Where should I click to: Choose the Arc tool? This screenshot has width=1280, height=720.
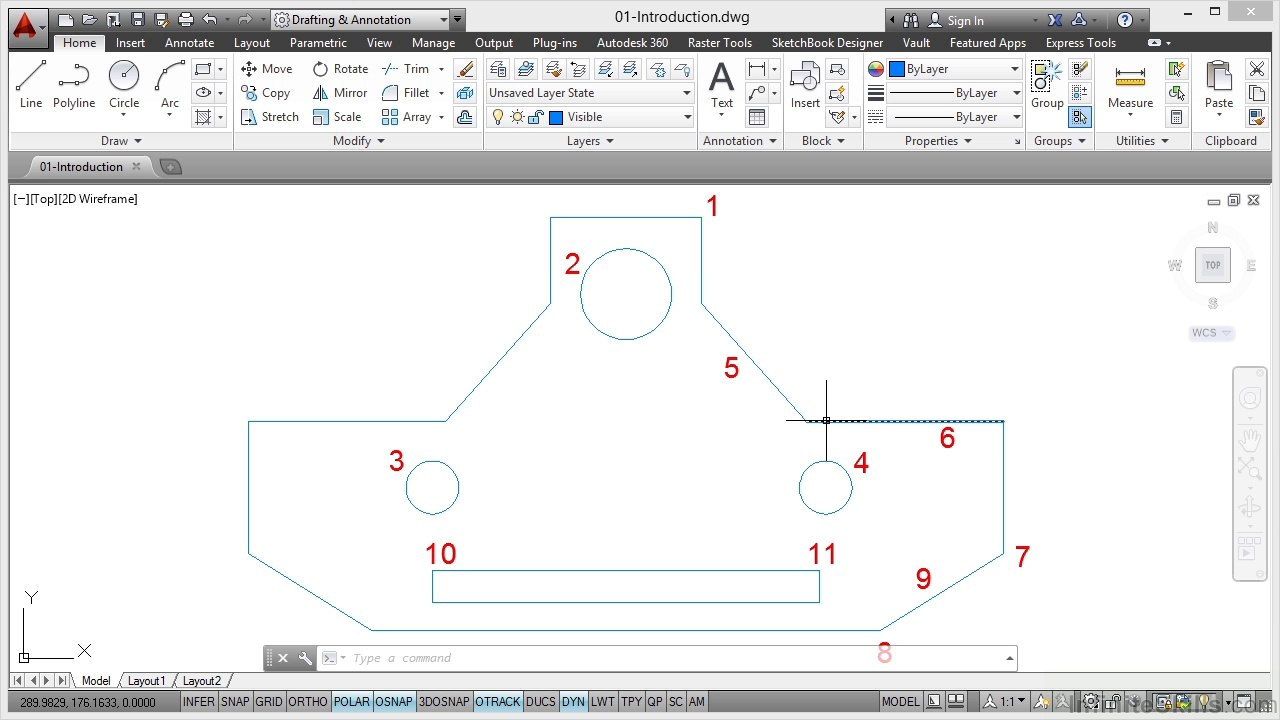(170, 85)
